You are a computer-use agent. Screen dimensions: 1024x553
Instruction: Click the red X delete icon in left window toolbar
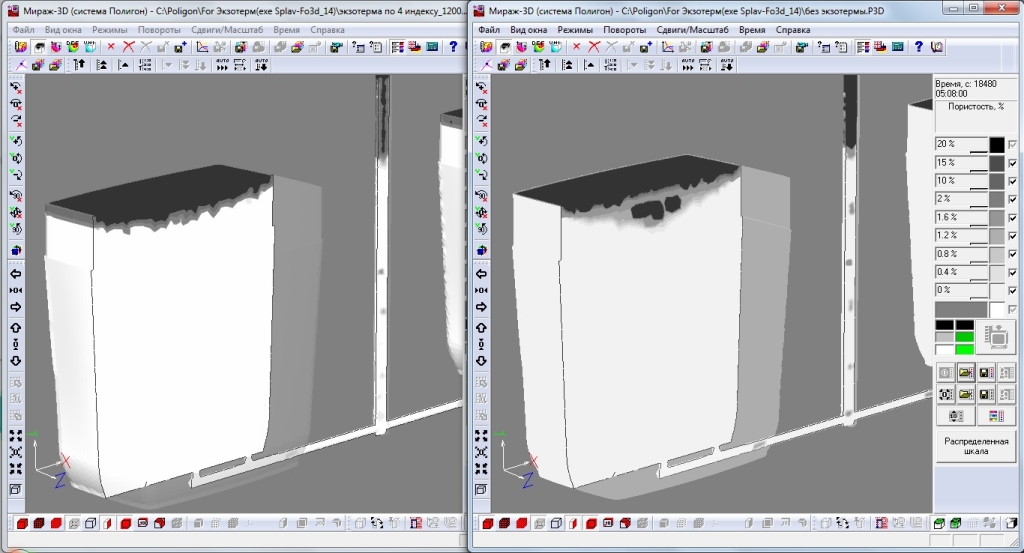pos(128,47)
